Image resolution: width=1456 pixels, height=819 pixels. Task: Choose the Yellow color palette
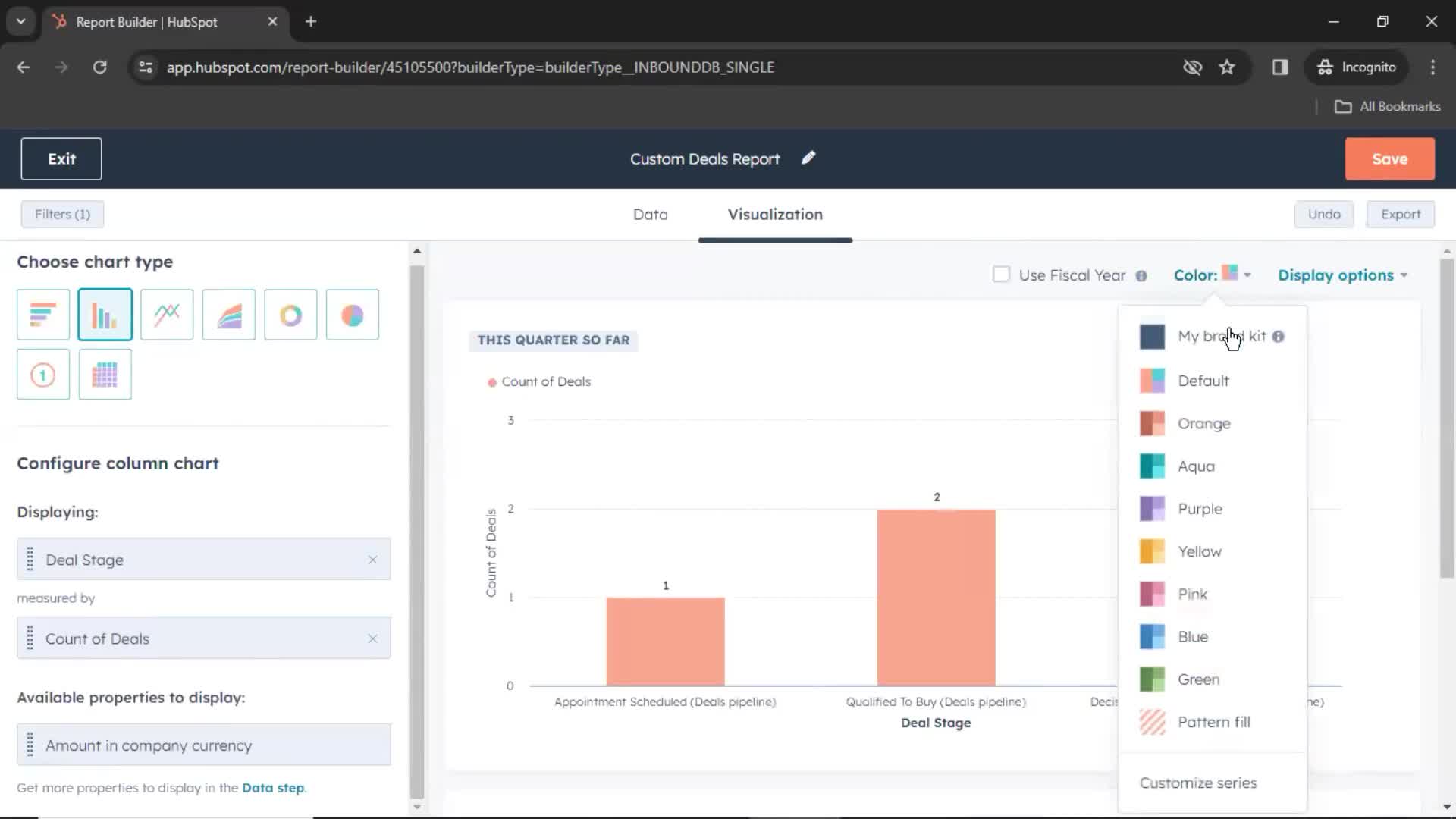pos(1212,551)
